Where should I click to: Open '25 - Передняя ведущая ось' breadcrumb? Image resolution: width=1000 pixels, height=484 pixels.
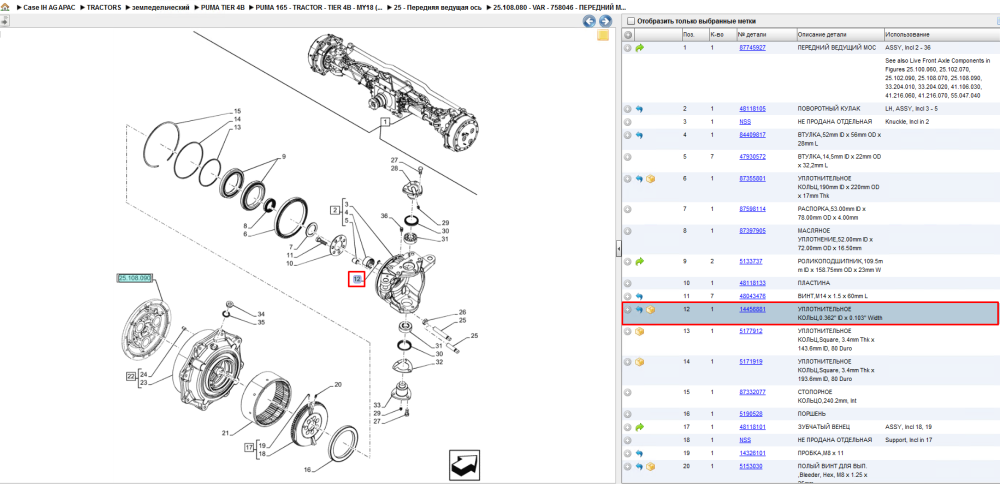[x=438, y=7]
